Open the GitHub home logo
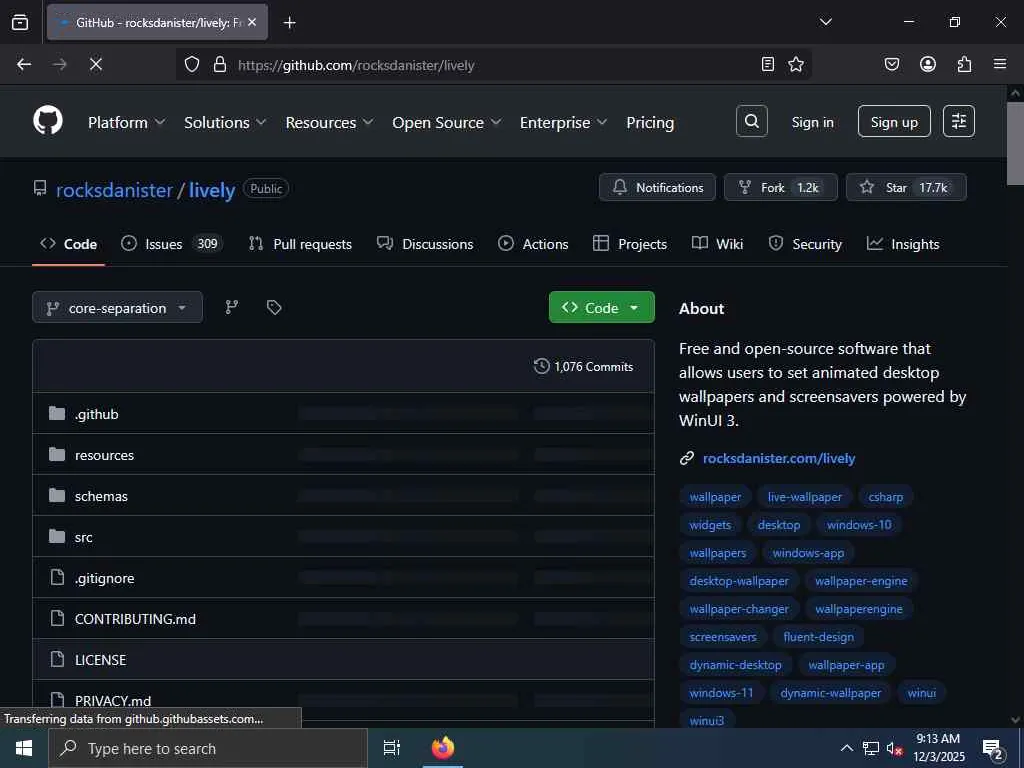The height and width of the screenshot is (768, 1024). [x=48, y=121]
